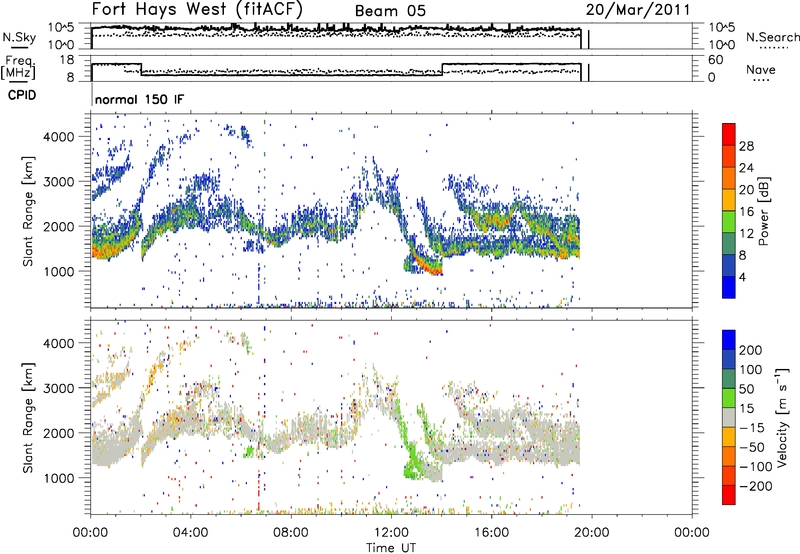Image resolution: width=800 pixels, height=554 pixels.
Task: Click the yellow 16–20 dB Power colorbar segment
Action: point(729,199)
